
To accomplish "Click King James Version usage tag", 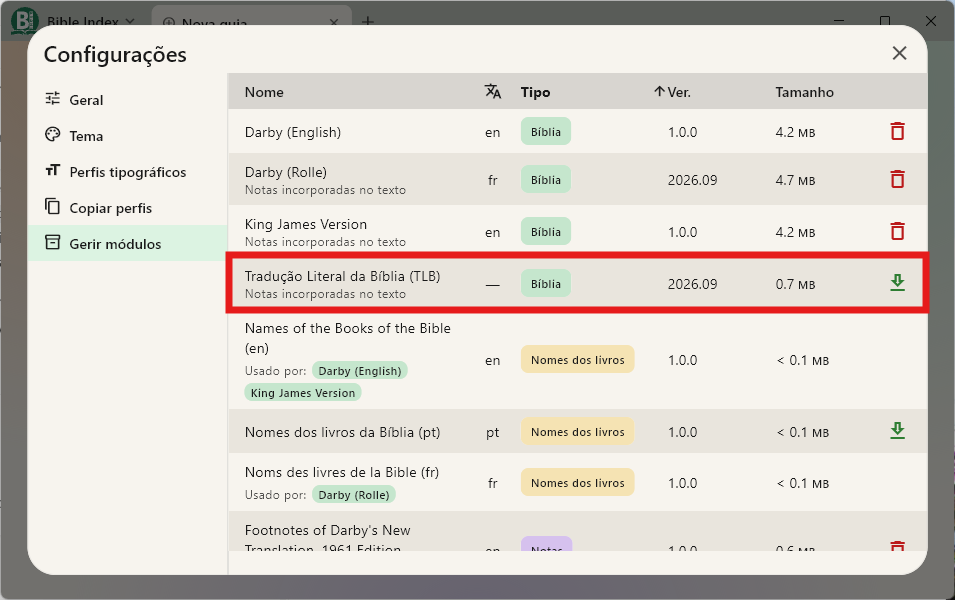I will click(x=303, y=393).
